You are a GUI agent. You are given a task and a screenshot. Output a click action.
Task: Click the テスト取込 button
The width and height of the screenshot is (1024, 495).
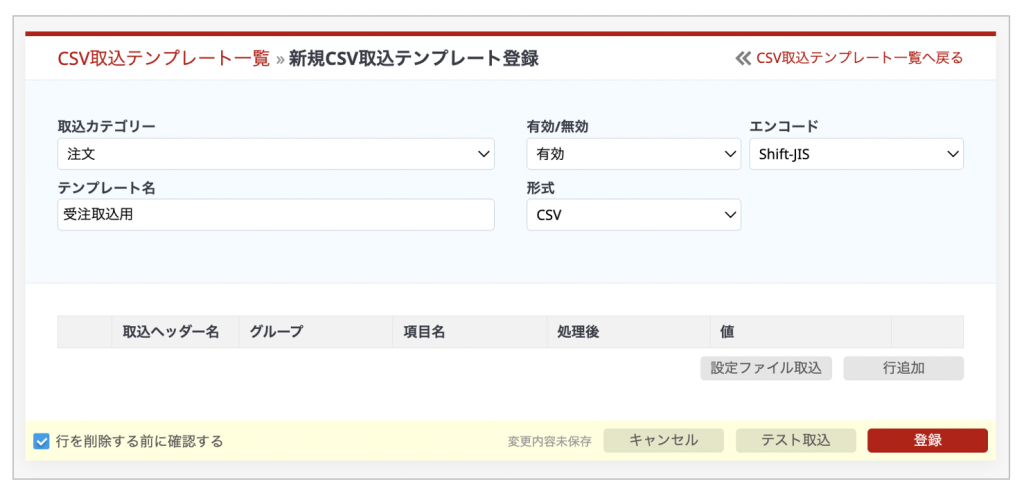(795, 441)
